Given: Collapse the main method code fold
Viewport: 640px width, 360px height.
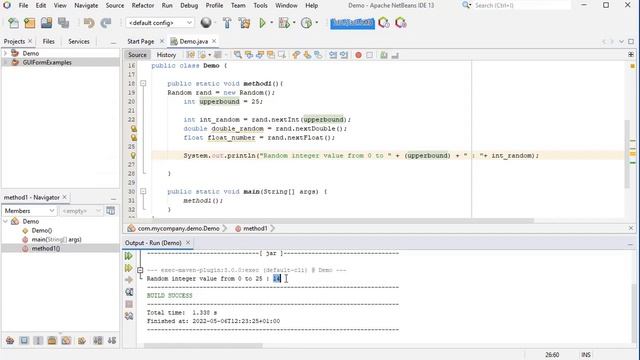Looking at the screenshot, I should [x=143, y=191].
